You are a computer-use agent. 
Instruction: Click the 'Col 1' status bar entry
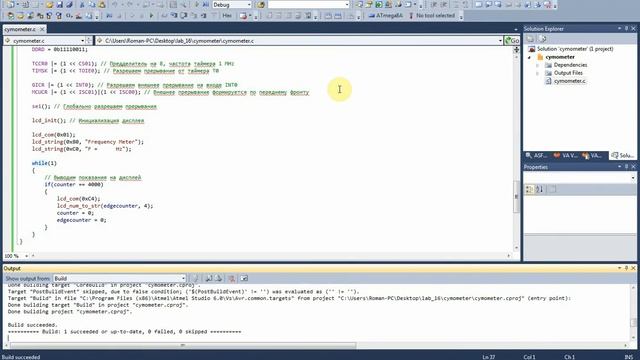click(529, 357)
